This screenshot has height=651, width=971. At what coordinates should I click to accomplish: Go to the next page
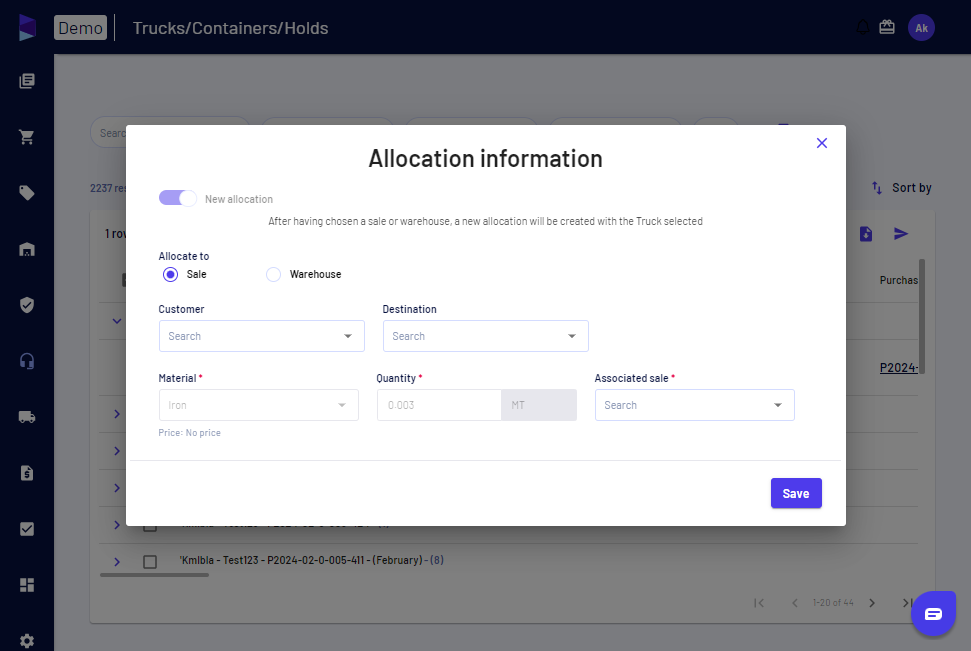click(872, 603)
